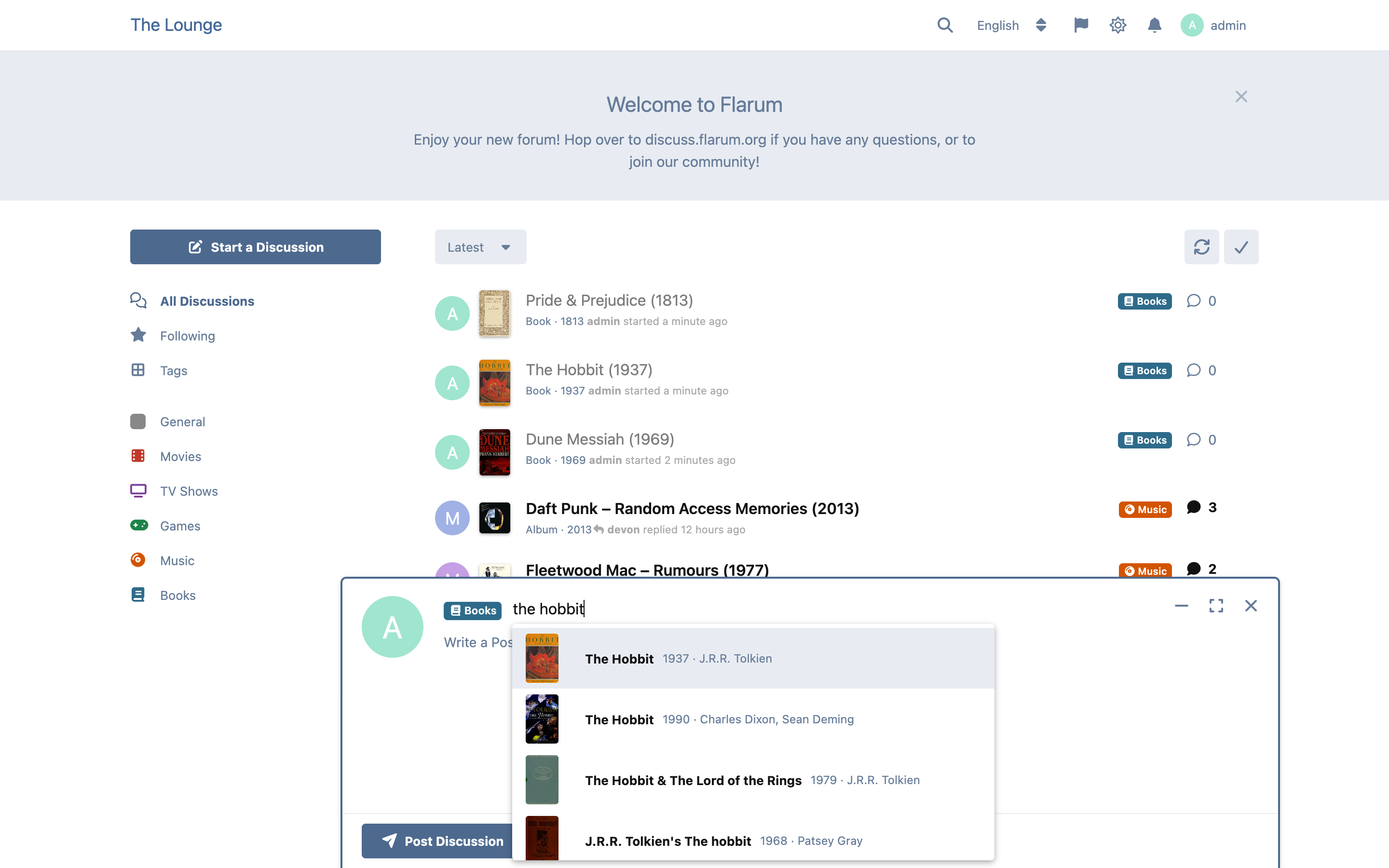Dismiss the Welcome to Flarum banner
The image size is (1389, 868).
tap(1241, 96)
